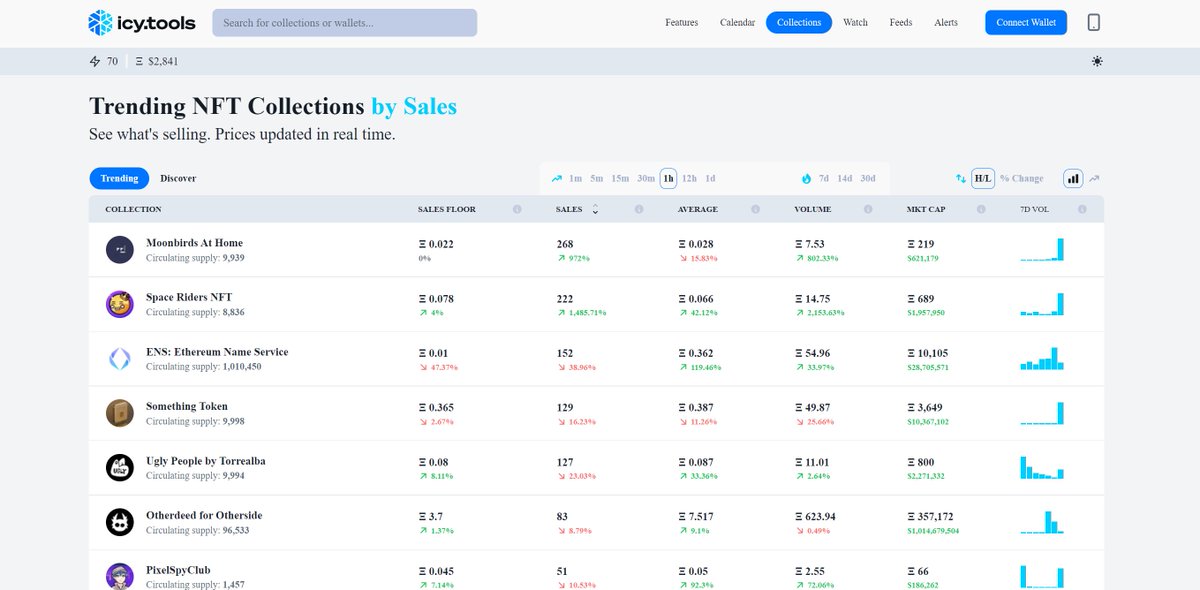The height and width of the screenshot is (590, 1200).
Task: Click the fire icon next to the 7d filter
Action: tap(807, 178)
